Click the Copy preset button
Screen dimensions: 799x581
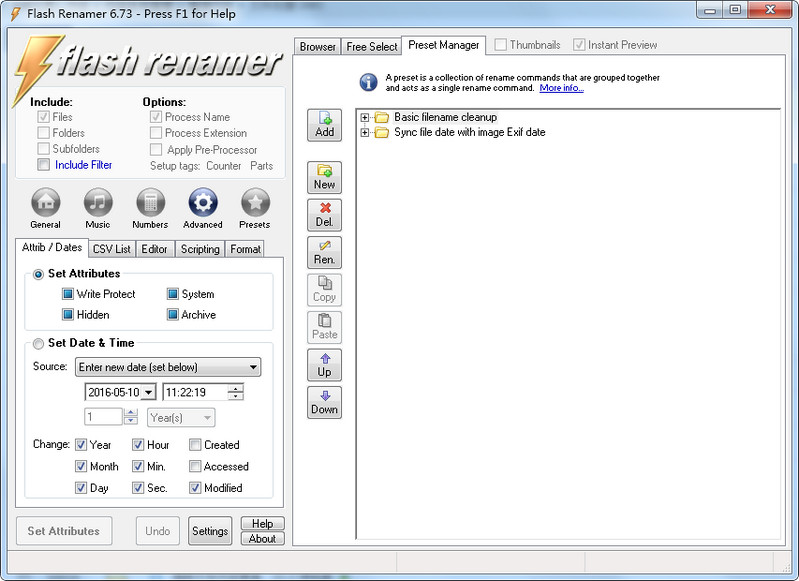(325, 290)
